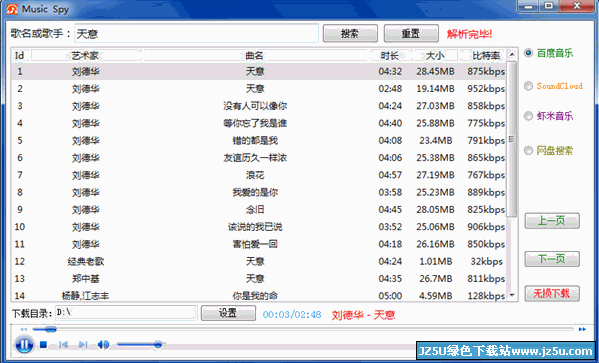Sort by the 大小 column header
Screen dimensions: 599x363
[435, 55]
